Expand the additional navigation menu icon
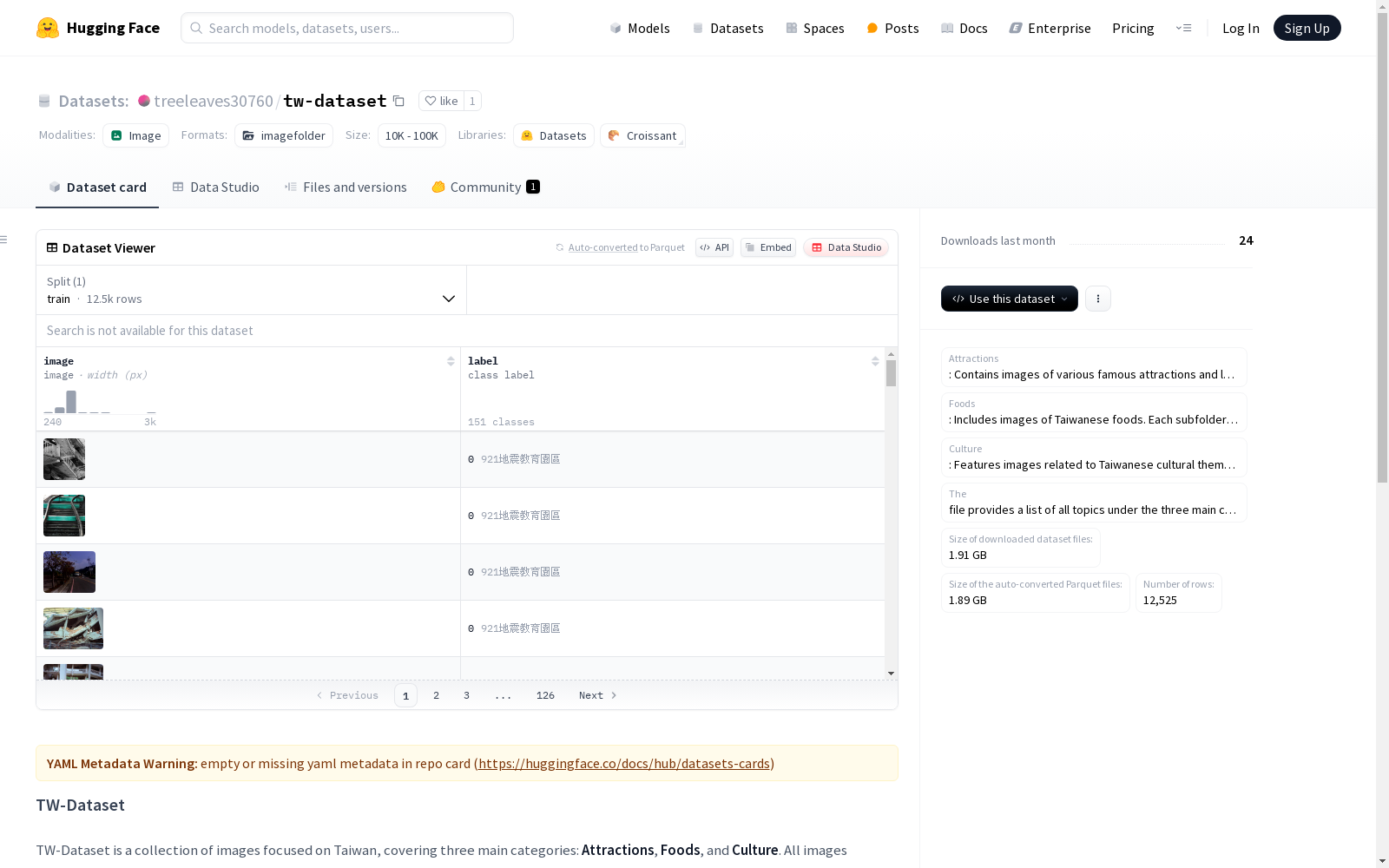Viewport: 1389px width, 868px height. pos(1183,28)
